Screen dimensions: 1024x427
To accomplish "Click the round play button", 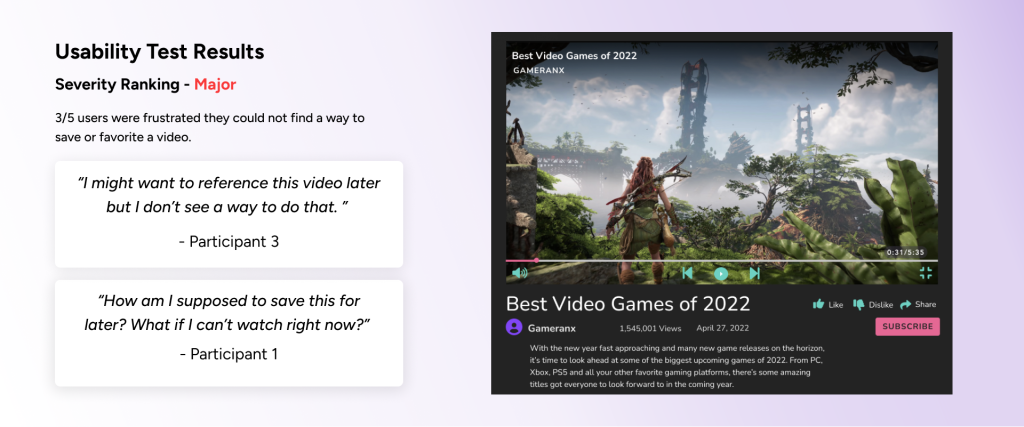I will point(721,274).
